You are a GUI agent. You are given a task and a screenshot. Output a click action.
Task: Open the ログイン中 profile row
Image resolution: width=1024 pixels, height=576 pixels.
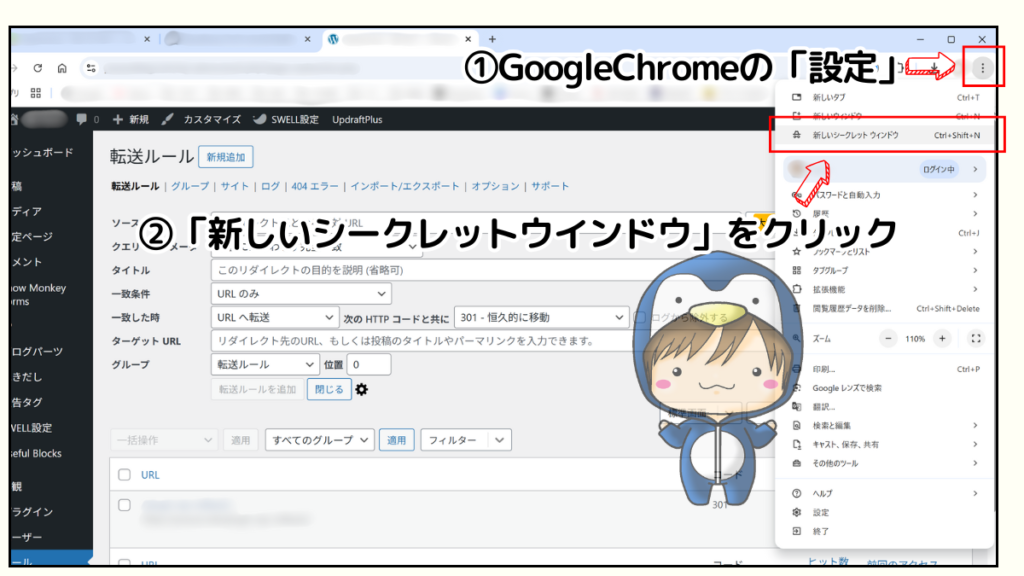885,169
